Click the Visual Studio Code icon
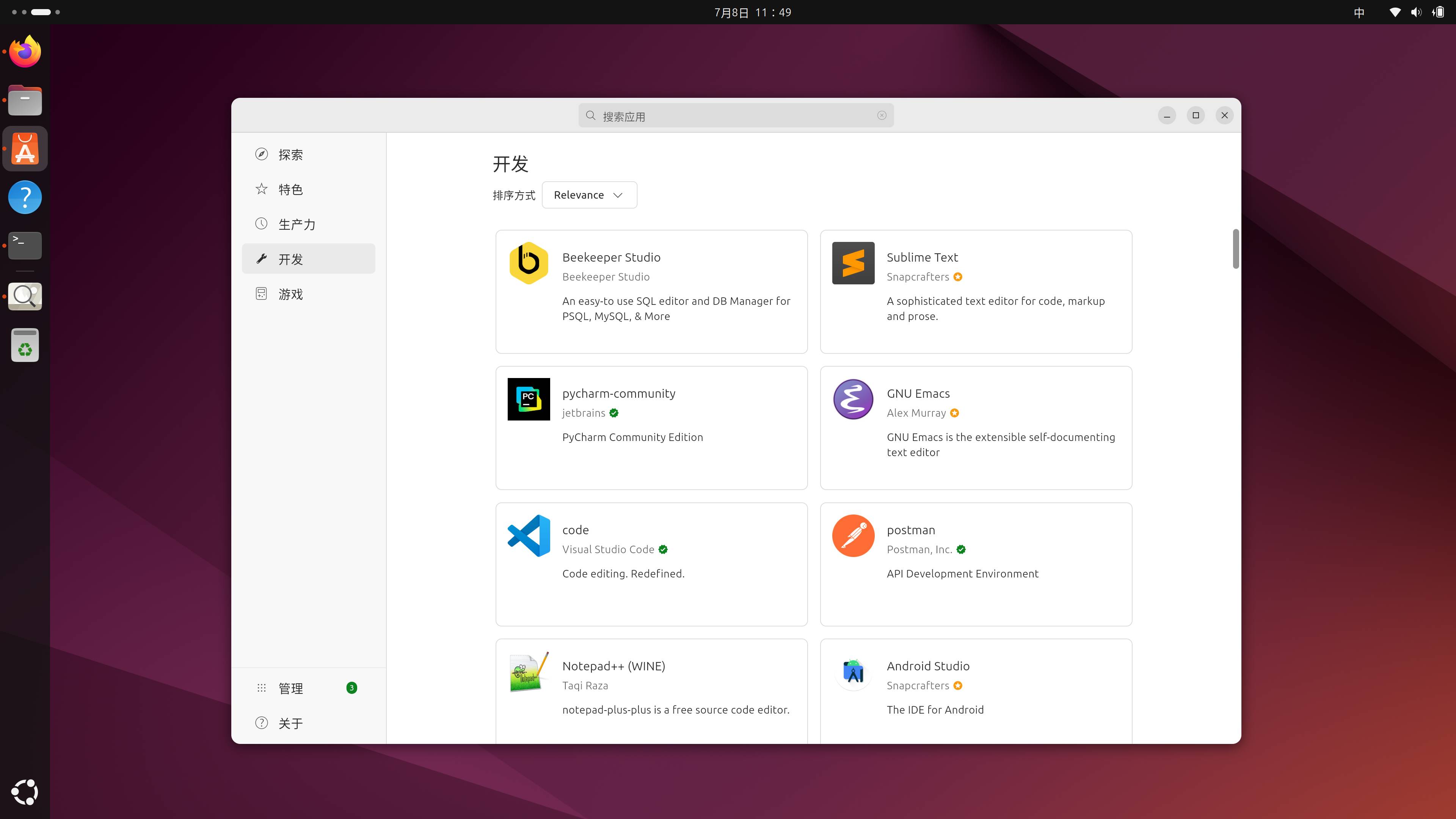1456x819 pixels. [529, 535]
